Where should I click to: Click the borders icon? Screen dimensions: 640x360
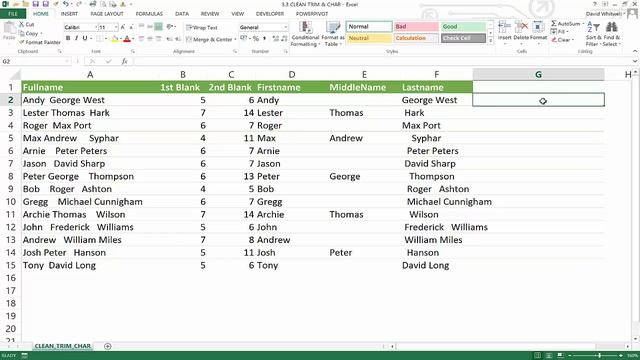tap(99, 39)
